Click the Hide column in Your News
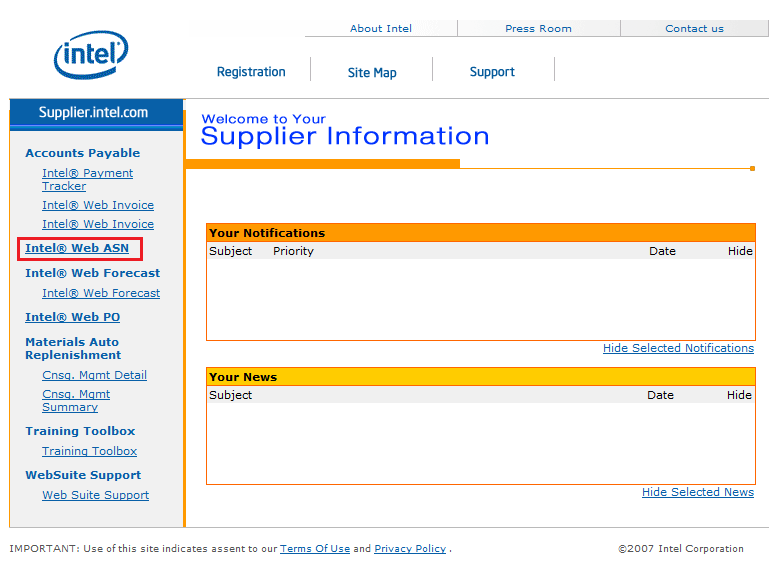Image resolution: width=783 pixels, height=569 pixels. (x=739, y=395)
